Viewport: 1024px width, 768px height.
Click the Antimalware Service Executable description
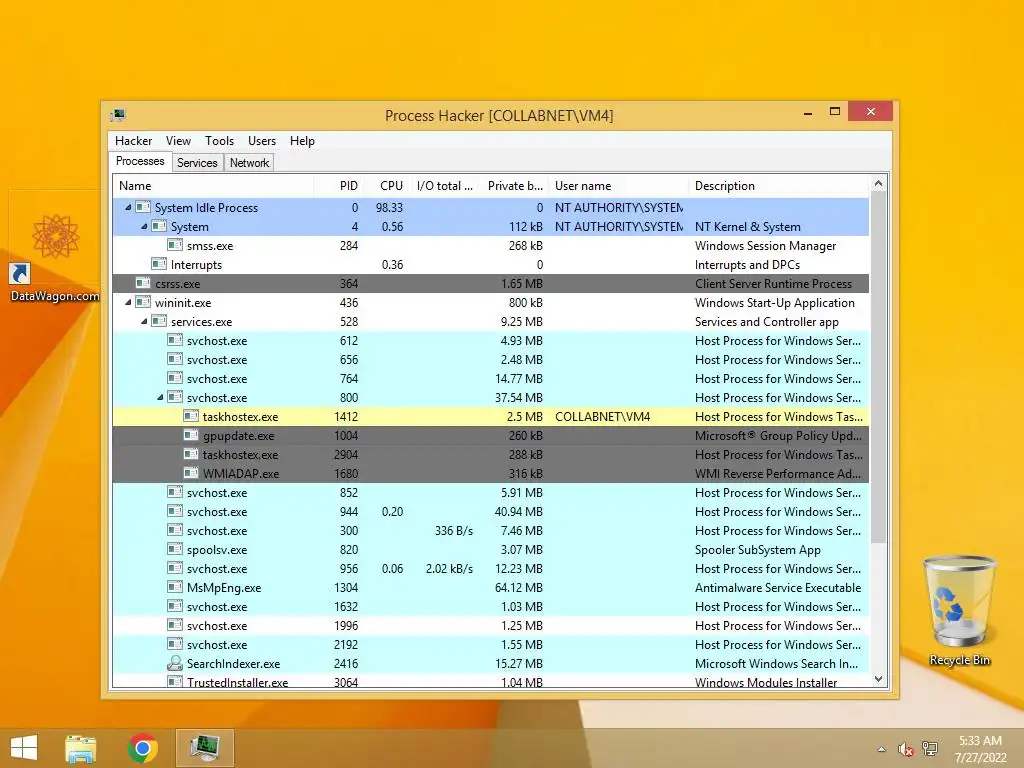[x=778, y=588]
